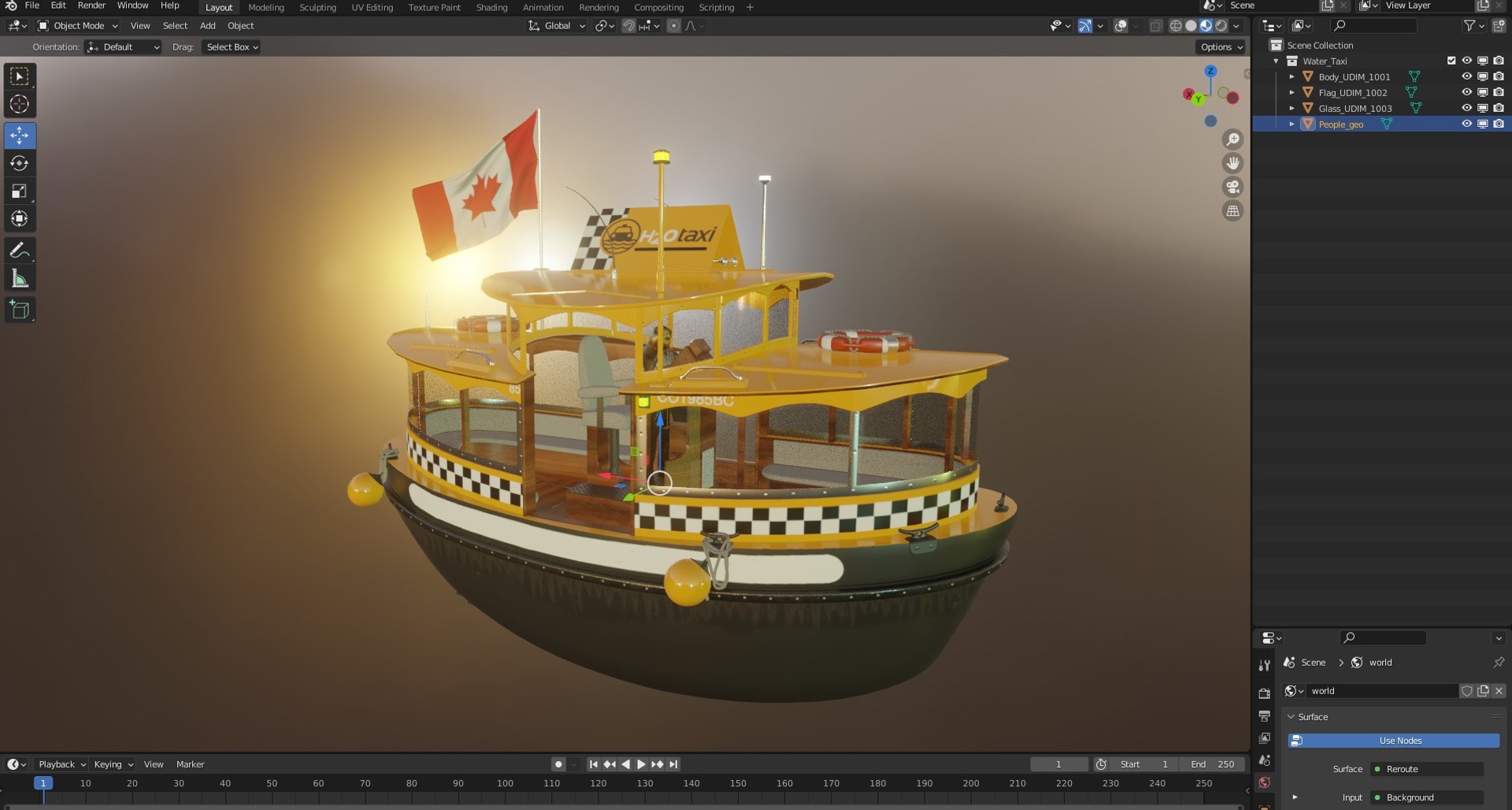Open the Render properties tab icon
The width and height of the screenshot is (1512, 810).
(1265, 693)
